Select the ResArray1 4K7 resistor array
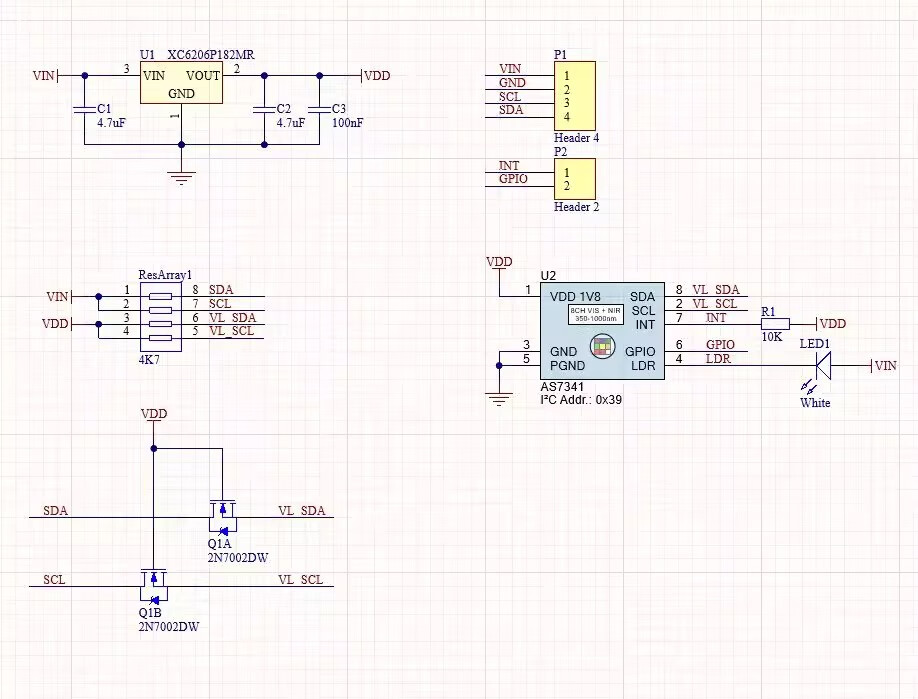This screenshot has width=918, height=699. point(160,317)
